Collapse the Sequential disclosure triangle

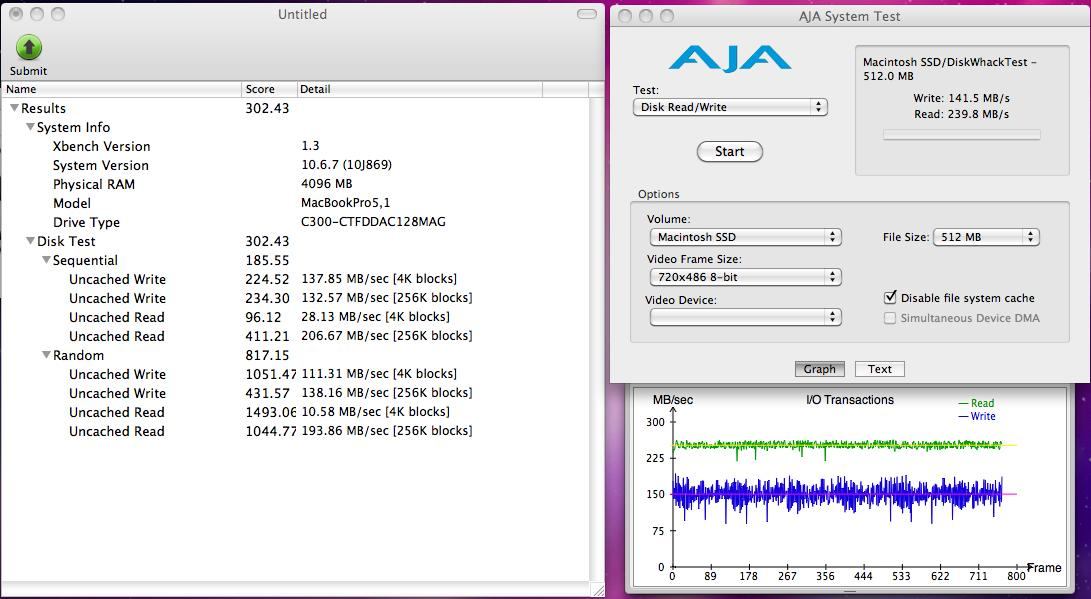[x=46, y=260]
